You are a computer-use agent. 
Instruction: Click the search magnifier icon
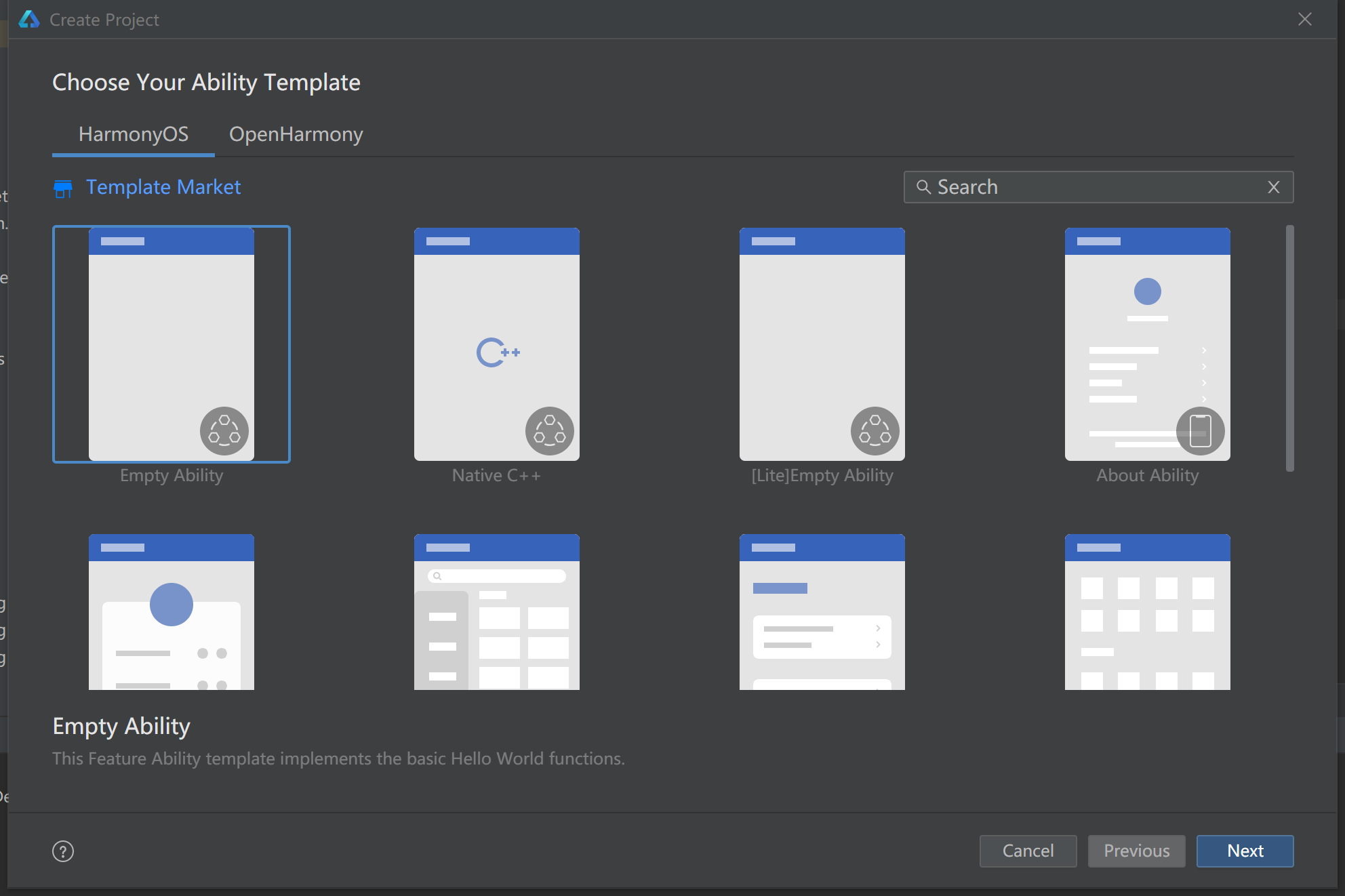pos(923,187)
